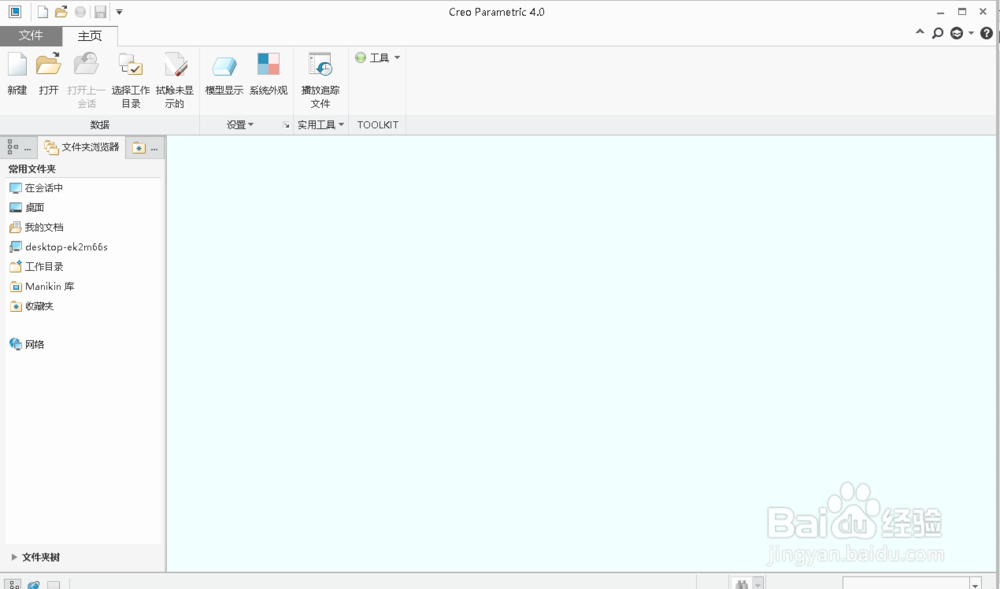
Task: Open the Manikin 库 folder
Action: click(x=41, y=287)
